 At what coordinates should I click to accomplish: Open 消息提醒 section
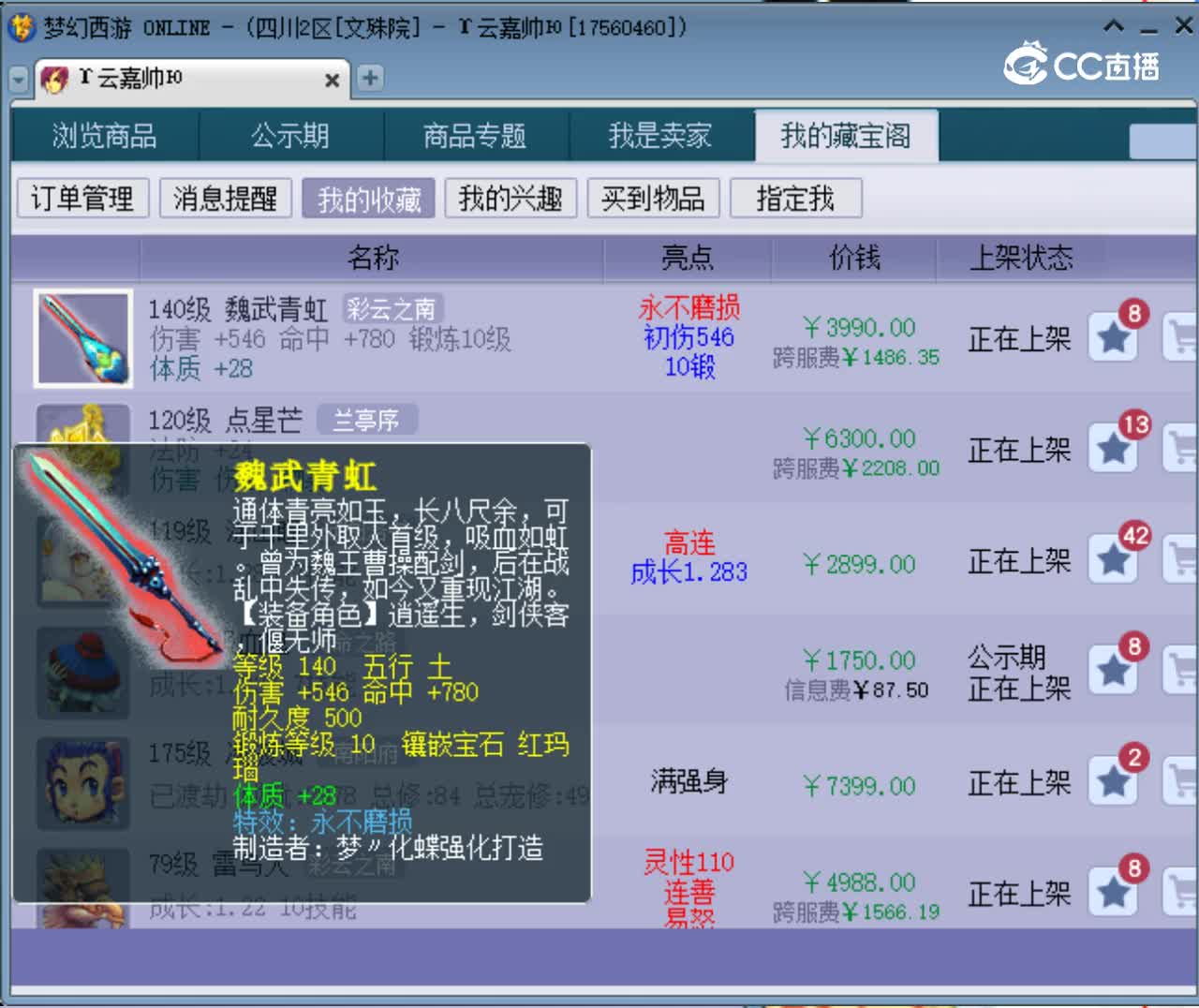click(x=226, y=199)
